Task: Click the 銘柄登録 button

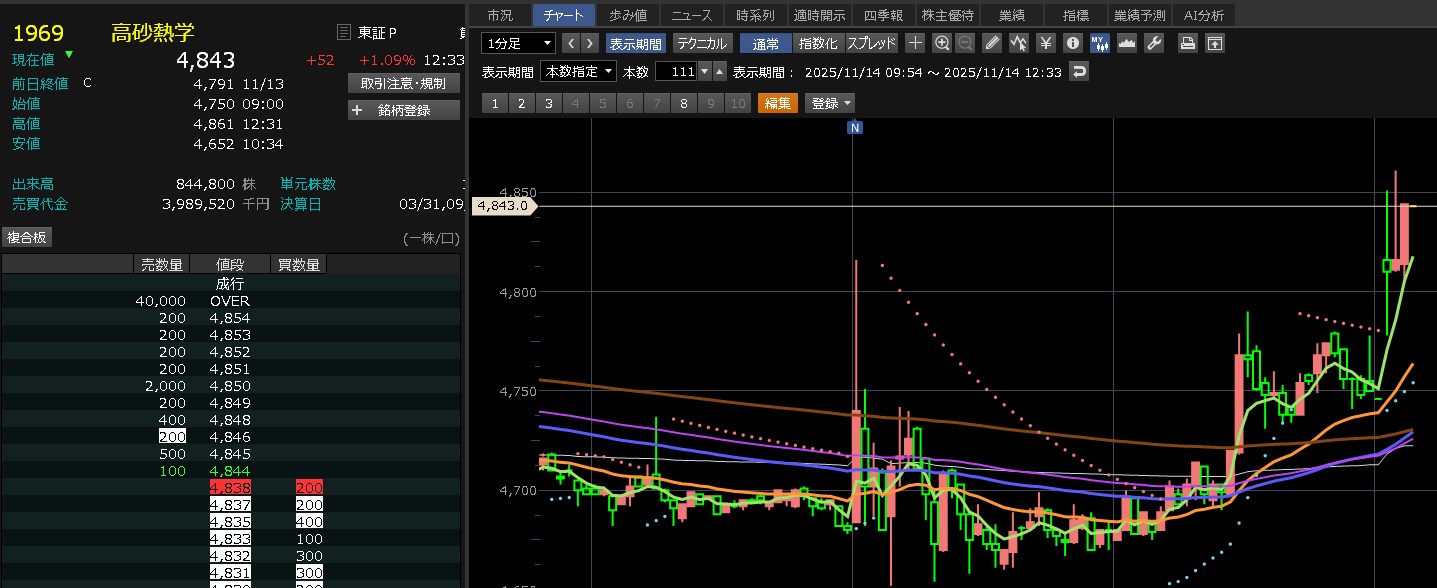Action: tap(404, 110)
